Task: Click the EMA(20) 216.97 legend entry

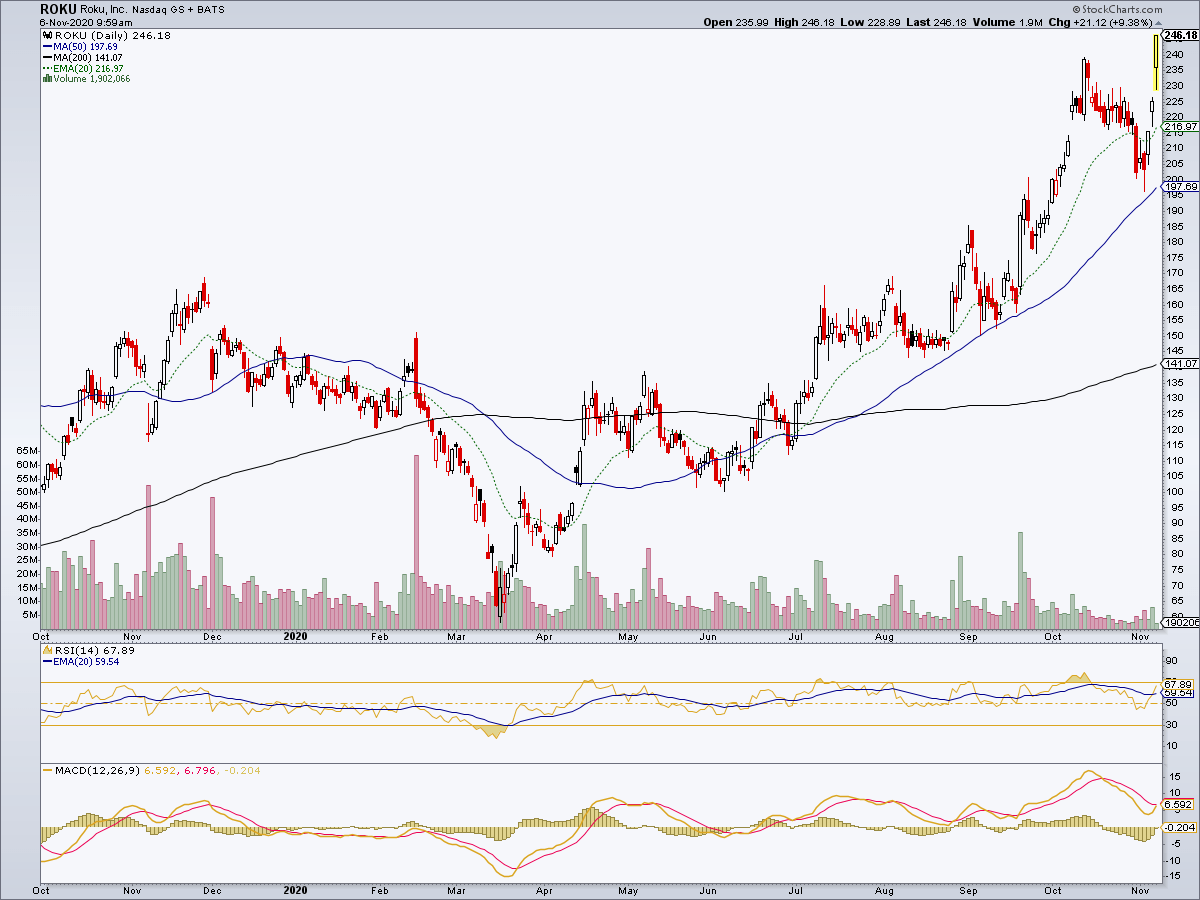Action: (x=84, y=67)
